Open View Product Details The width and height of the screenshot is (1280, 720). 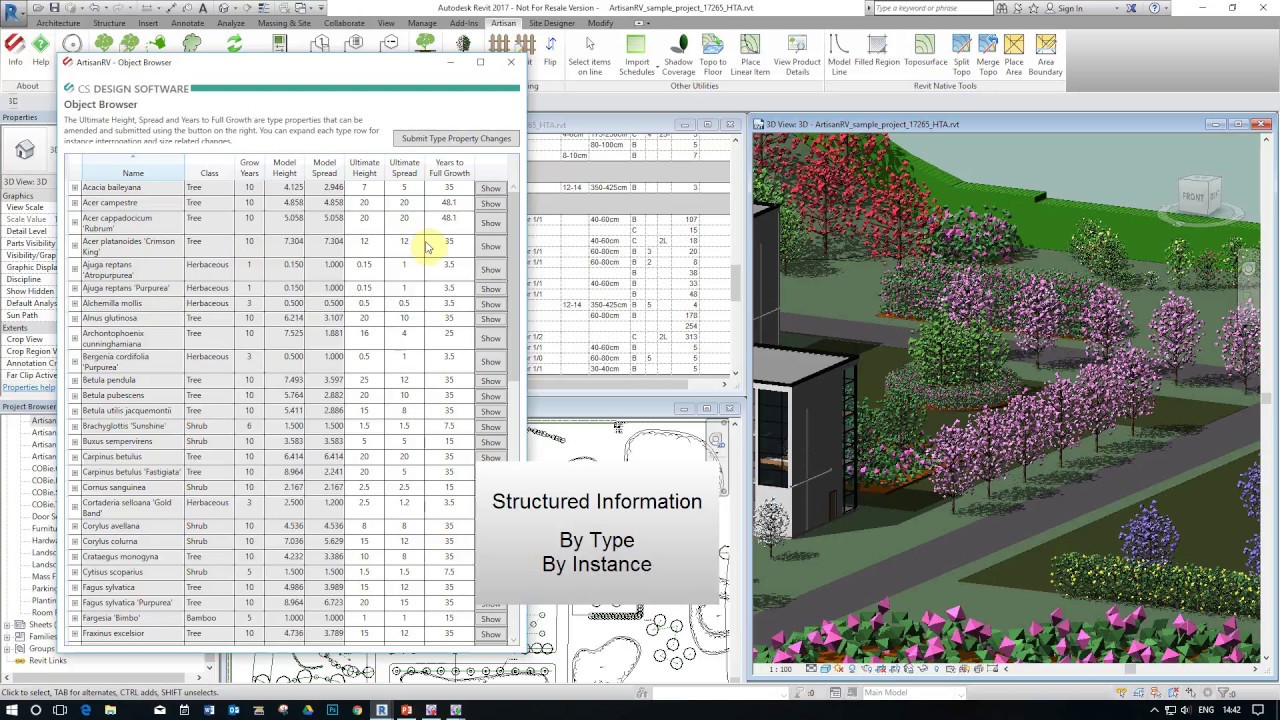click(x=797, y=55)
